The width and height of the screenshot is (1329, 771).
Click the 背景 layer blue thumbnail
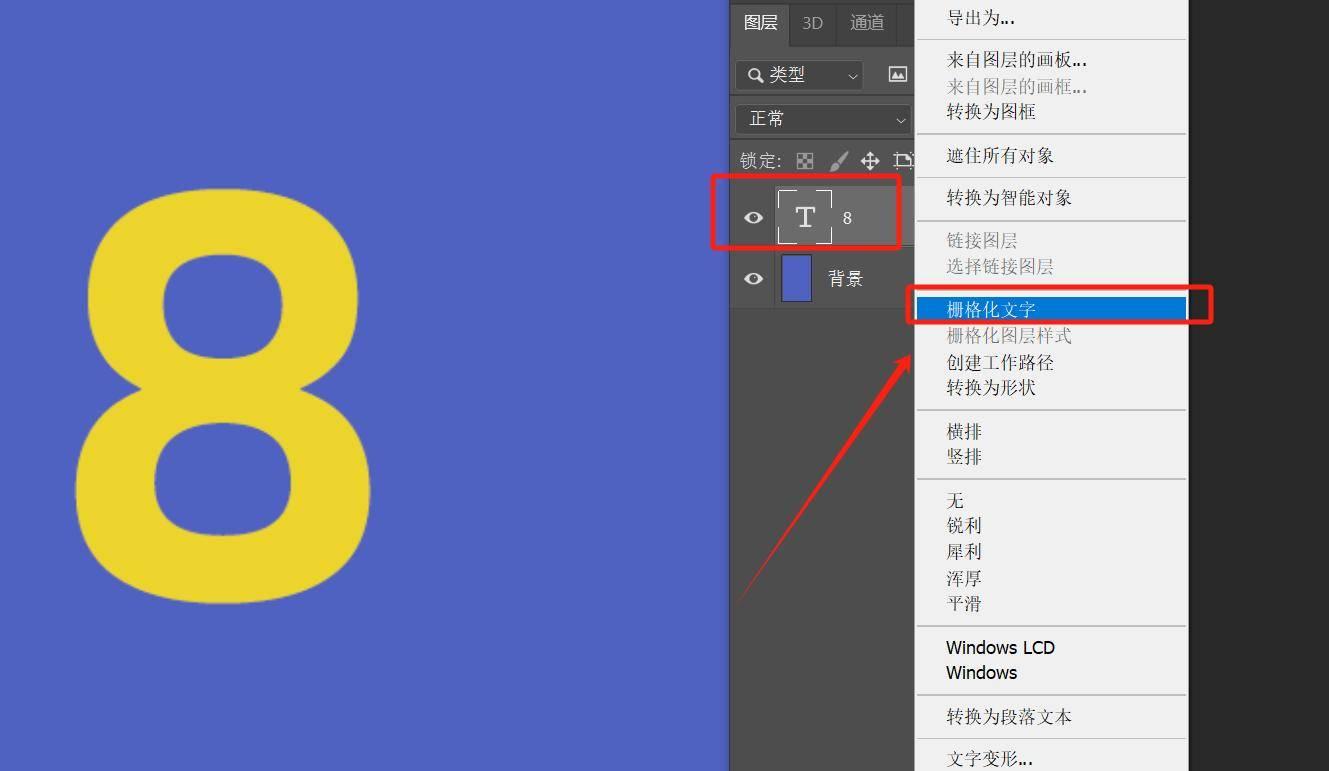point(796,279)
